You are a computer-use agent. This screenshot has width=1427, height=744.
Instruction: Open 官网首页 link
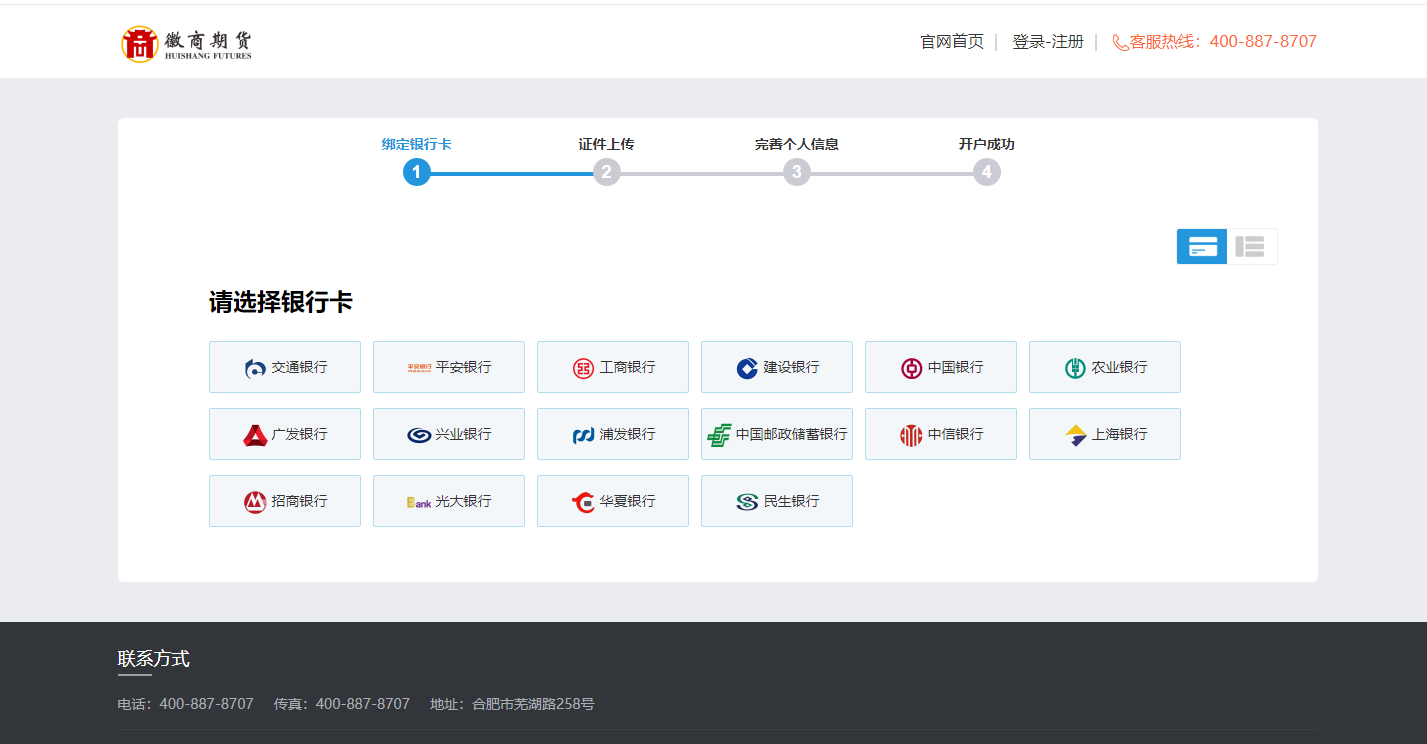click(x=952, y=42)
